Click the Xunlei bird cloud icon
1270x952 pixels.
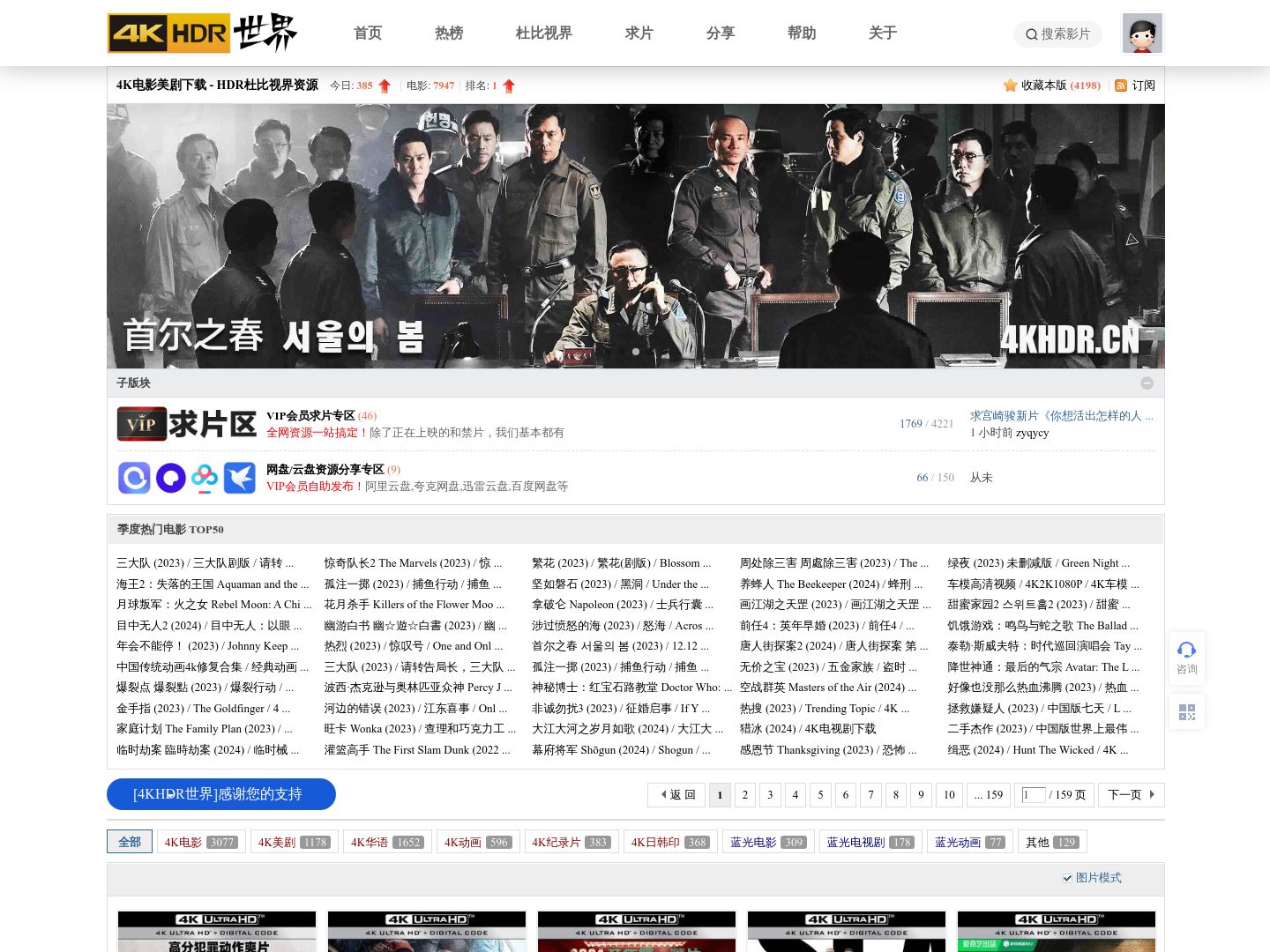click(239, 478)
